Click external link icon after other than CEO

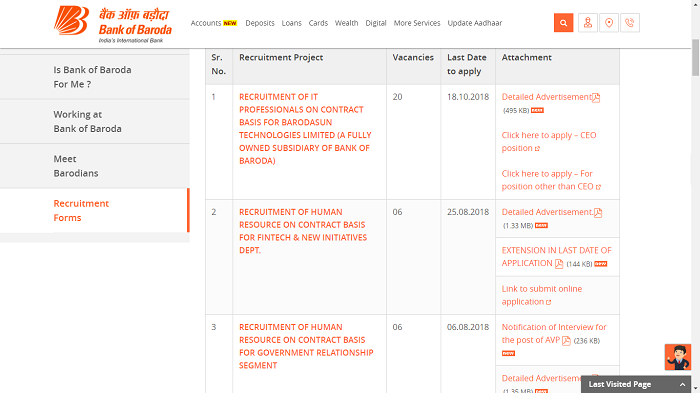pos(599,187)
